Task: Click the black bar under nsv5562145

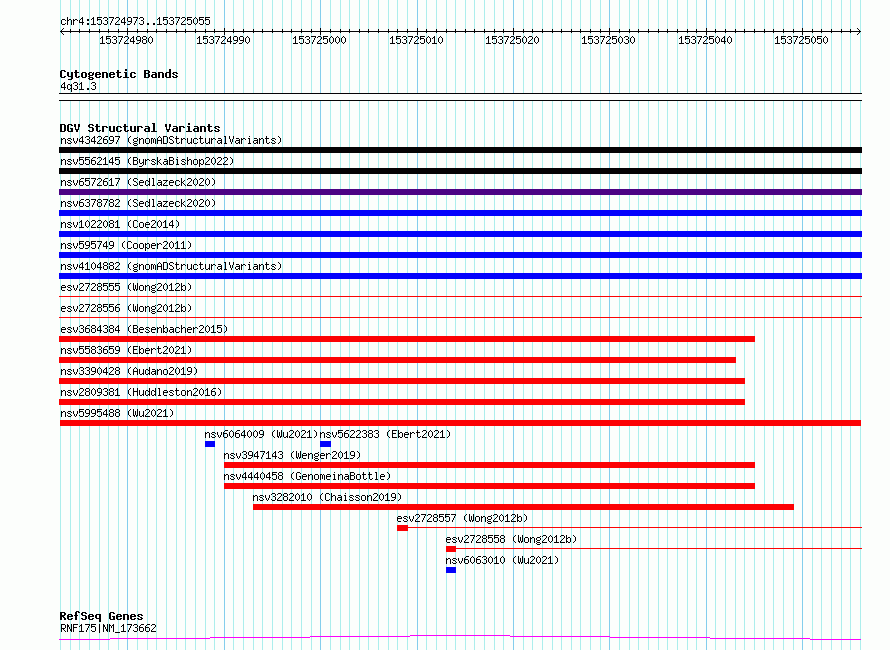Action: [x=460, y=171]
